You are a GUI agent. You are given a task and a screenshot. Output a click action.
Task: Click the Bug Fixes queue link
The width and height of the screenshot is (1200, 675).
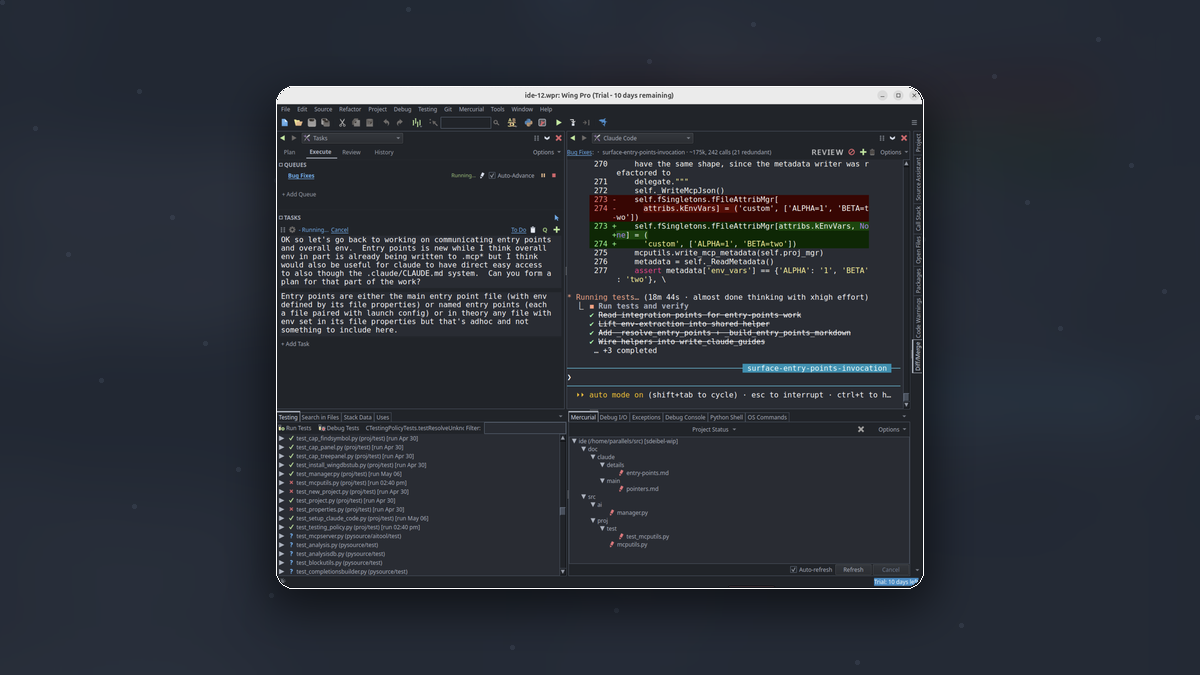coord(301,176)
